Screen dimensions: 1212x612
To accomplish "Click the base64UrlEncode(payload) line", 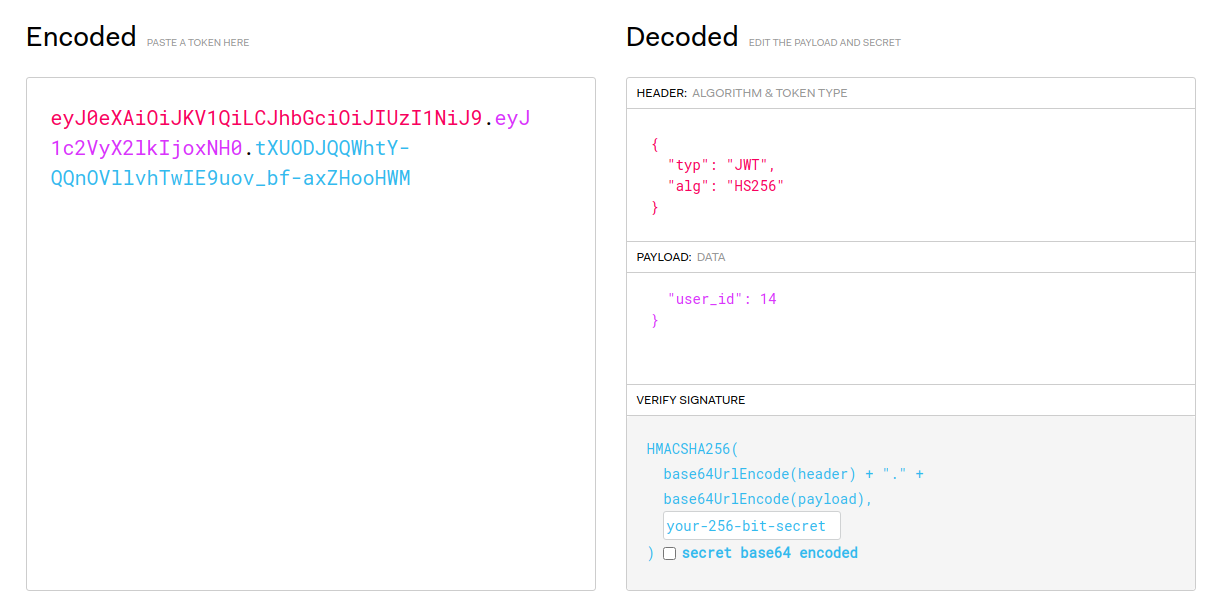I will click(768, 499).
